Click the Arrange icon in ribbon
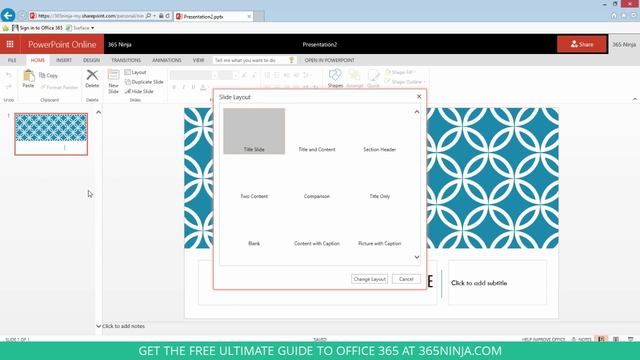Image resolution: width=640 pixels, height=360 pixels. 354,75
